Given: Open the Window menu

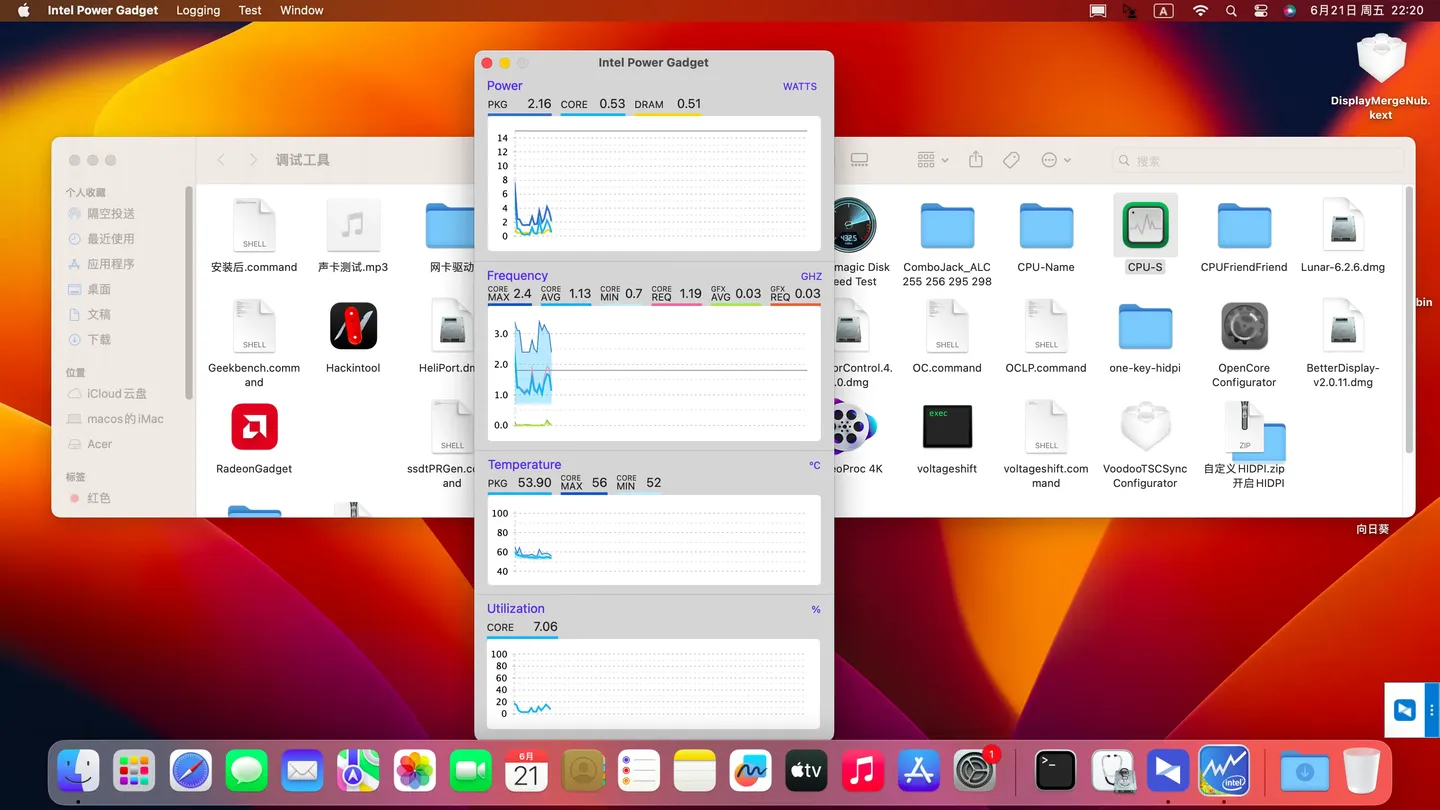Looking at the screenshot, I should coord(301,10).
